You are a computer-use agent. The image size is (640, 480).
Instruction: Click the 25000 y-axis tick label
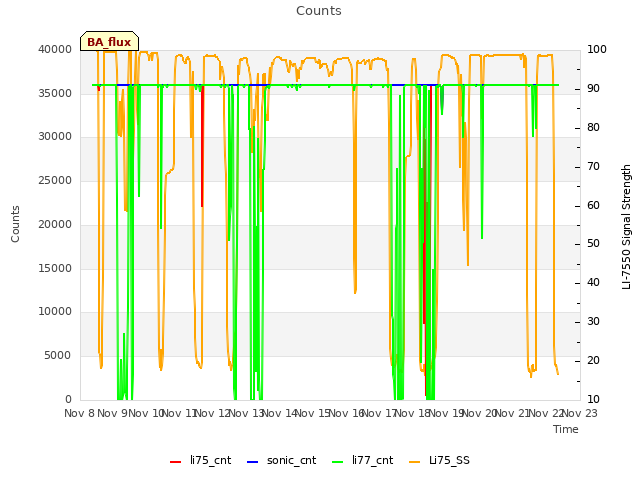[55, 180]
